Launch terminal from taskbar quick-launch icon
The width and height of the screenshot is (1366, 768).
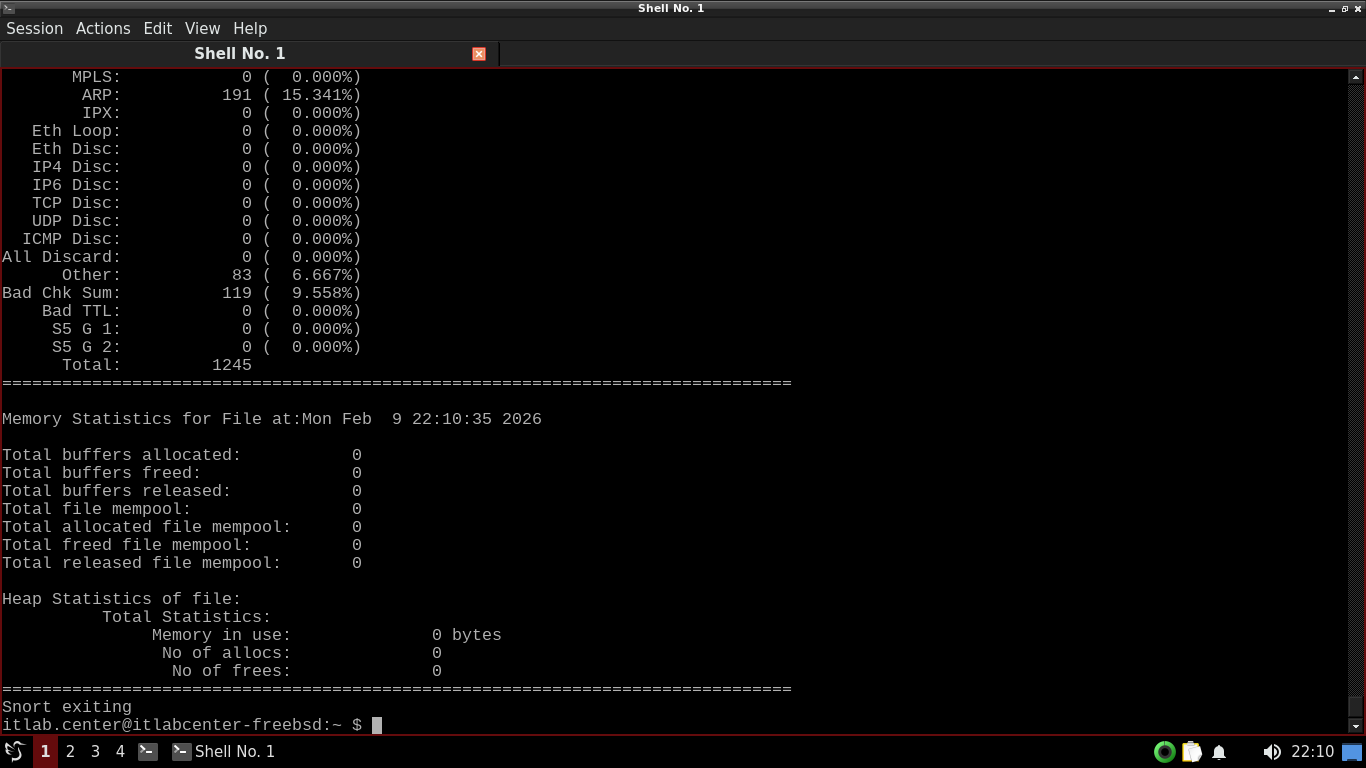point(148,751)
